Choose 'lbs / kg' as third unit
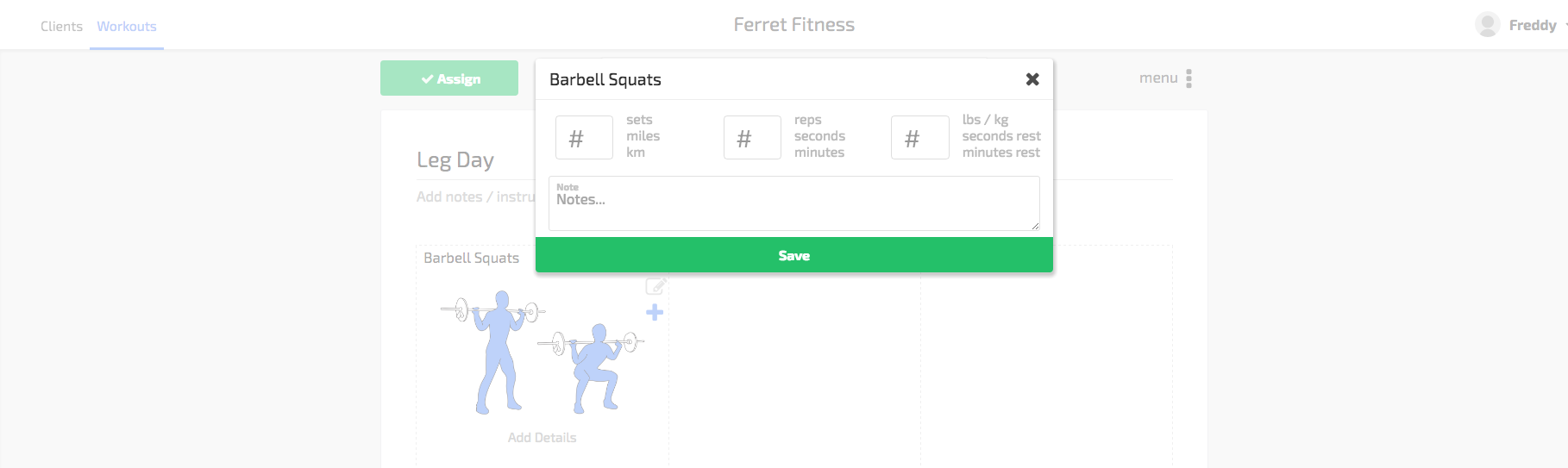This screenshot has width=1568, height=468. (985, 120)
